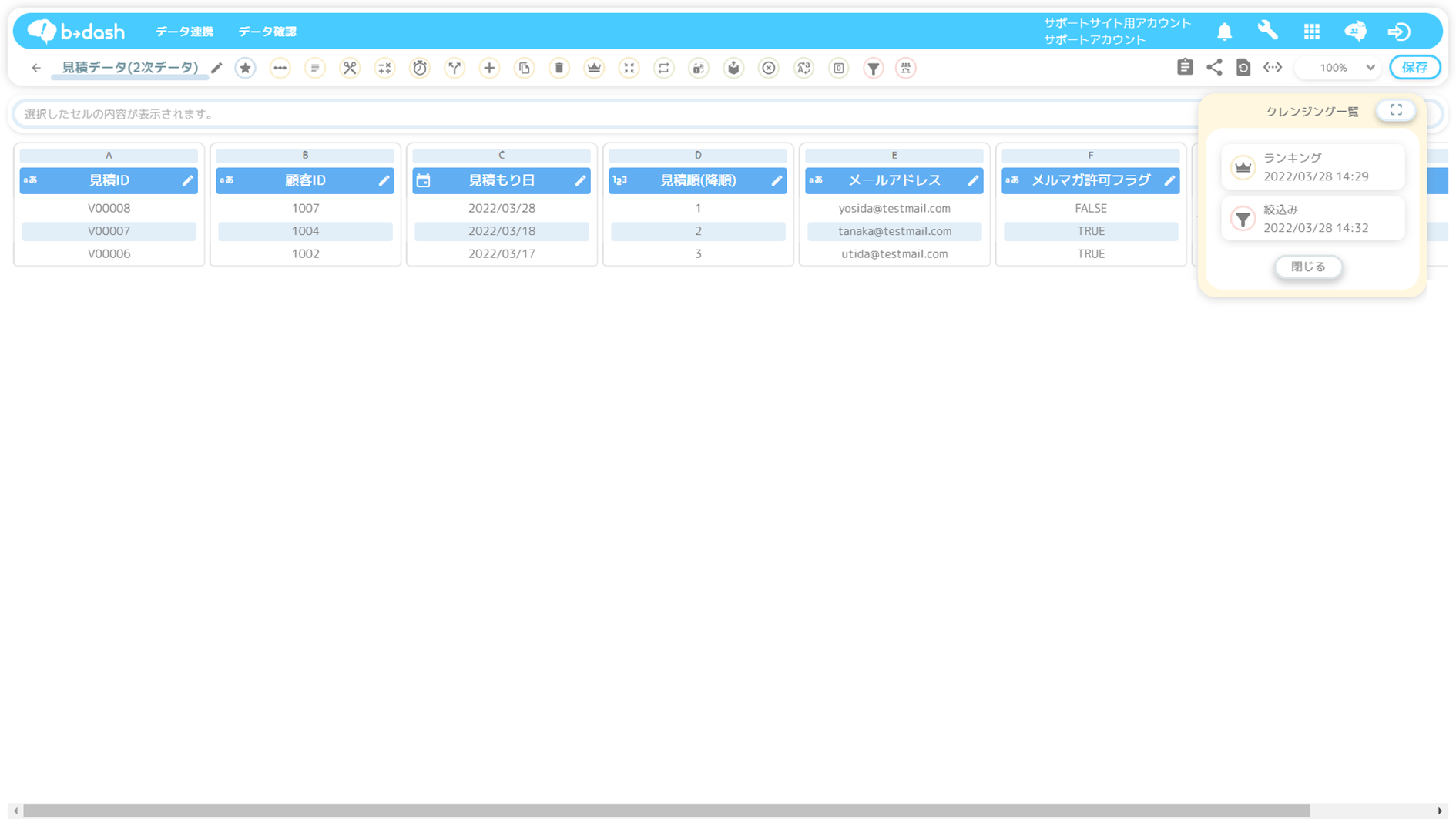Open the データ連携 menu
This screenshot has height=819, width=1456.
[x=184, y=32]
